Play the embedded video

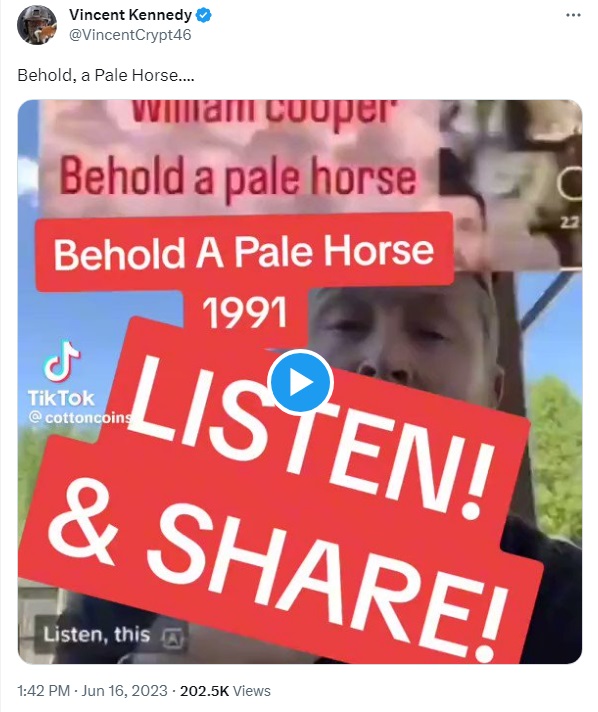point(300,382)
